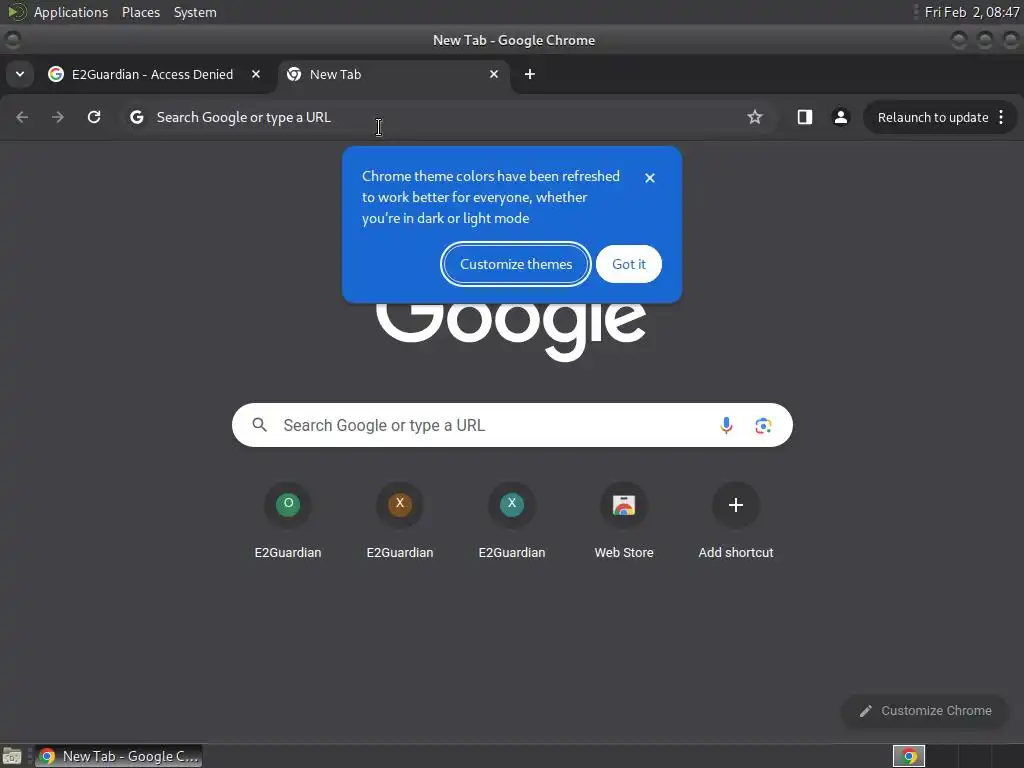Screen dimensions: 1024x768
Task: Open the System menu
Action: [195, 12]
